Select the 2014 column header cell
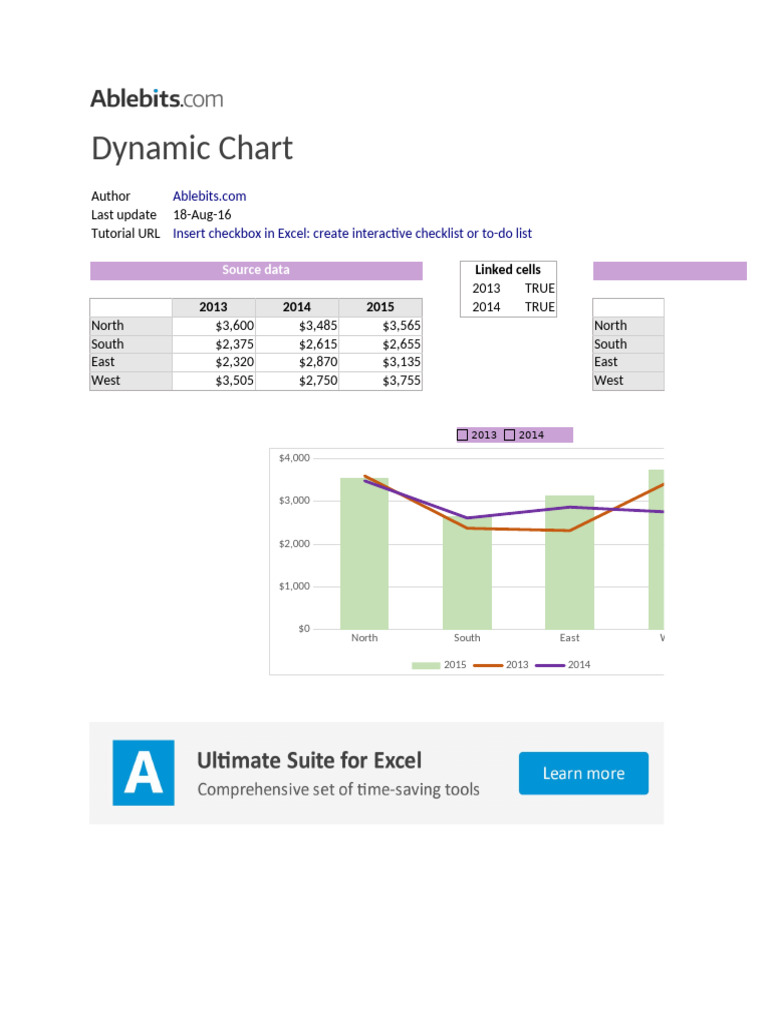This screenshot has width=768, height=1024. [297, 307]
